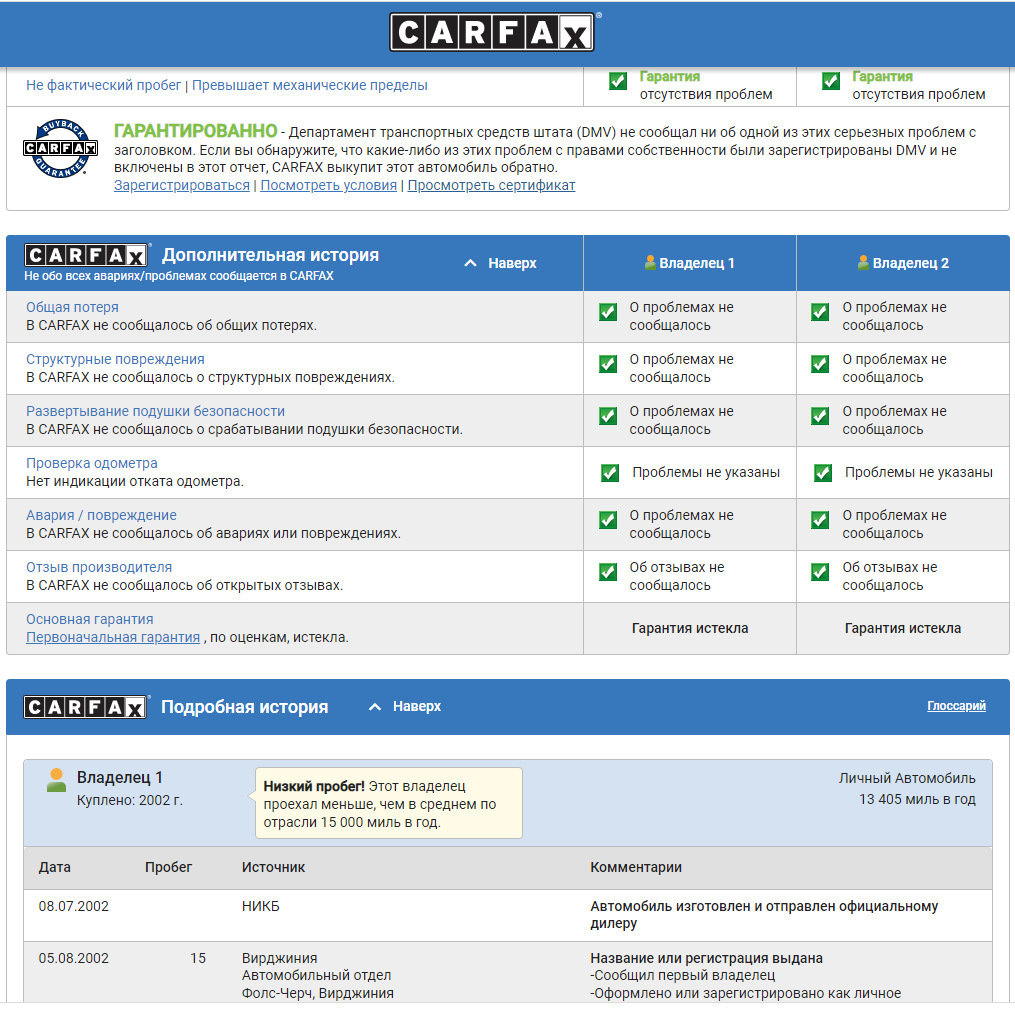This screenshot has width=1015, height=1009.
Task: Click the date 08.07.2002
Action: point(74,906)
